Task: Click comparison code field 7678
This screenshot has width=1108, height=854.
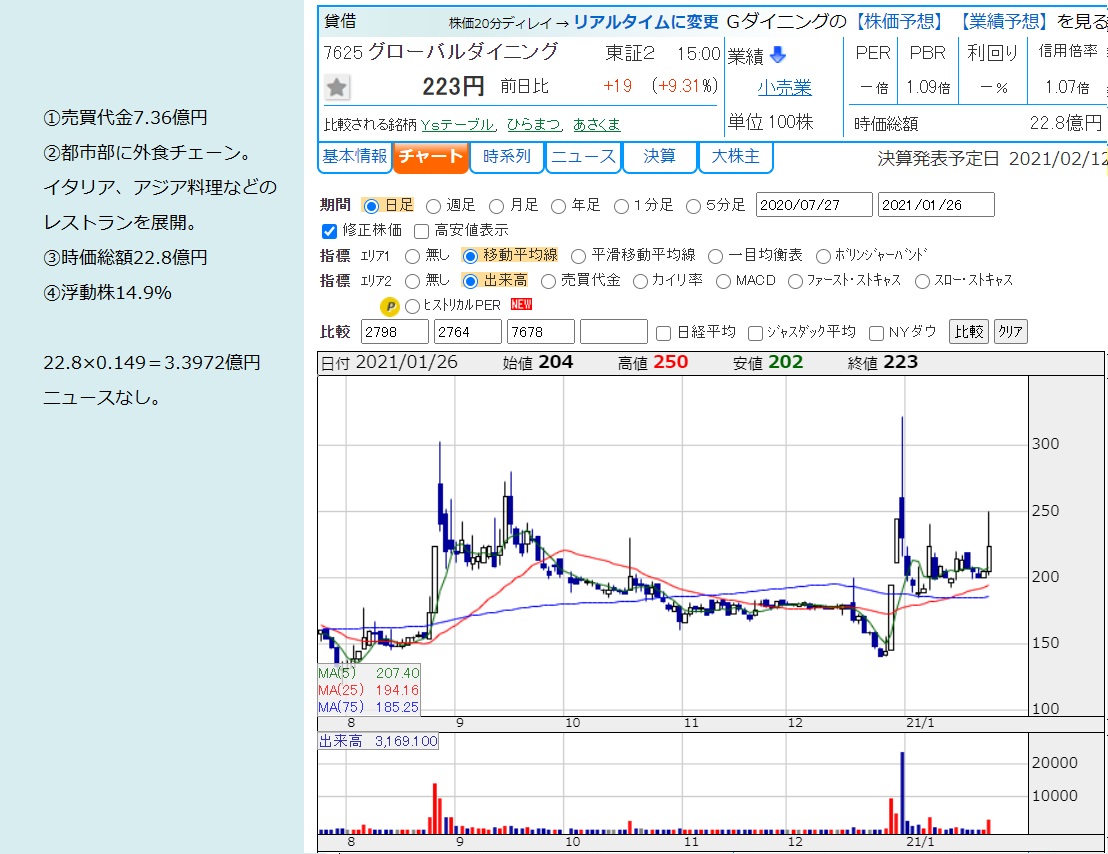Action: click(541, 332)
